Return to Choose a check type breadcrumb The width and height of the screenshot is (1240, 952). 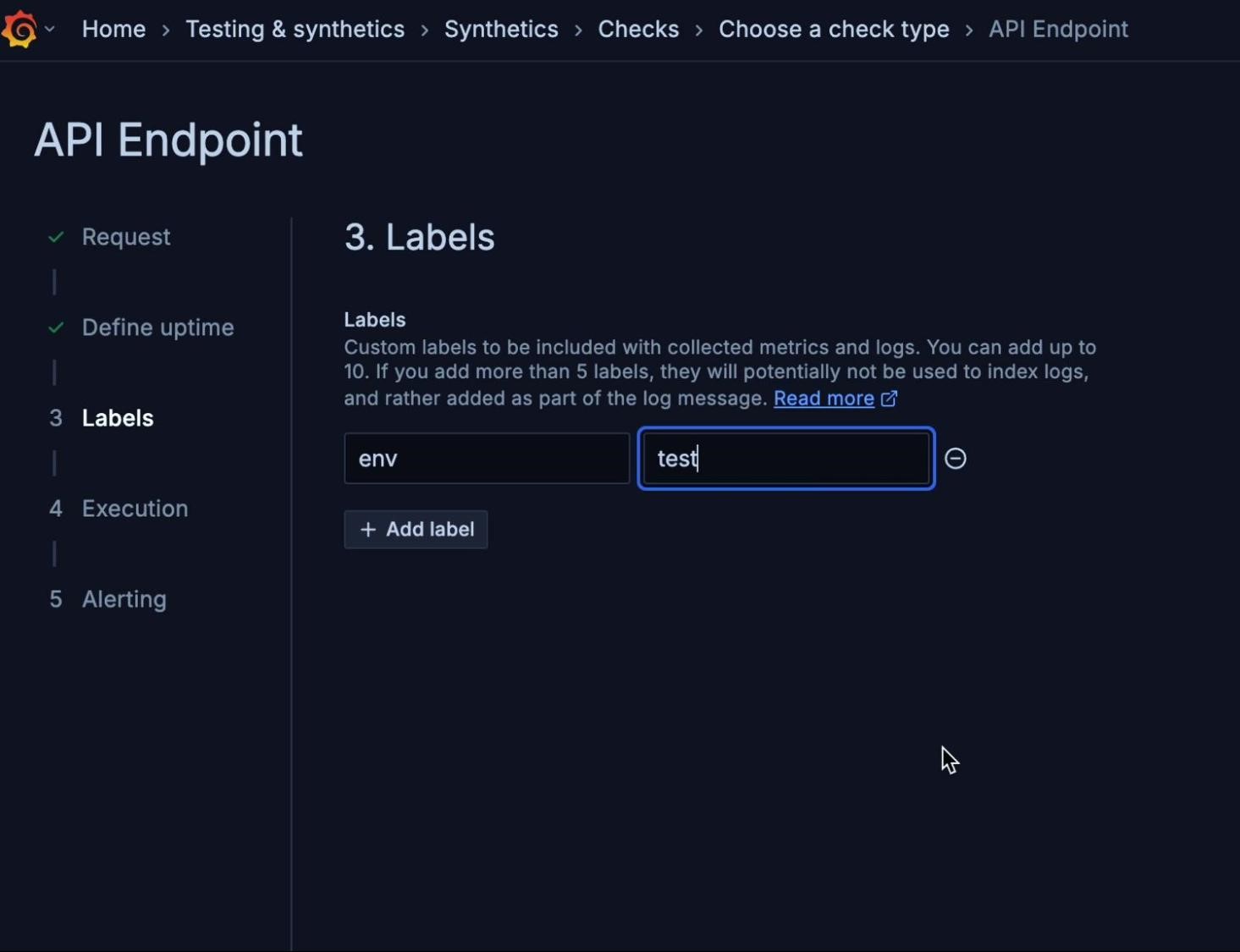coord(834,29)
